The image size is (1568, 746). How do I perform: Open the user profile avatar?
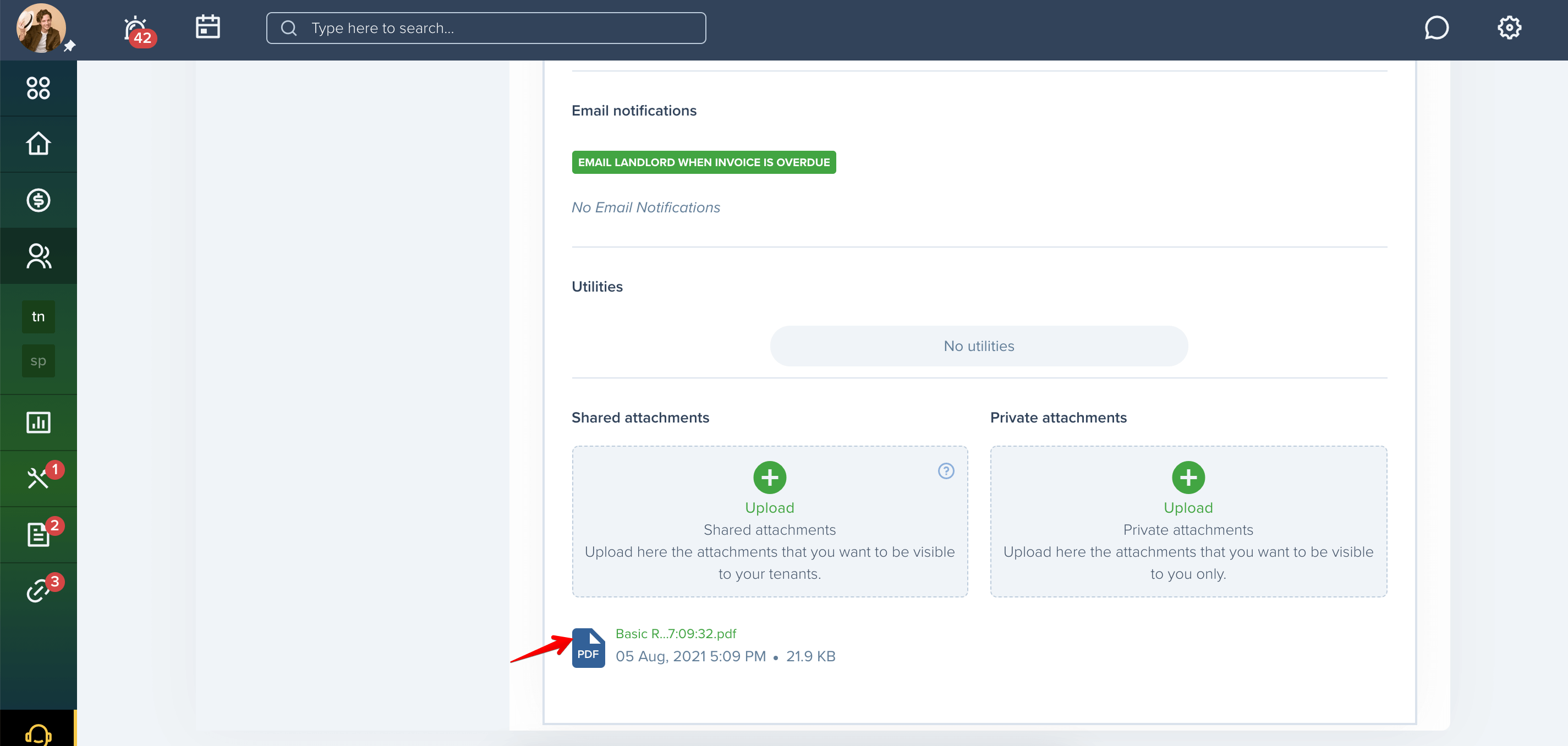click(x=41, y=28)
